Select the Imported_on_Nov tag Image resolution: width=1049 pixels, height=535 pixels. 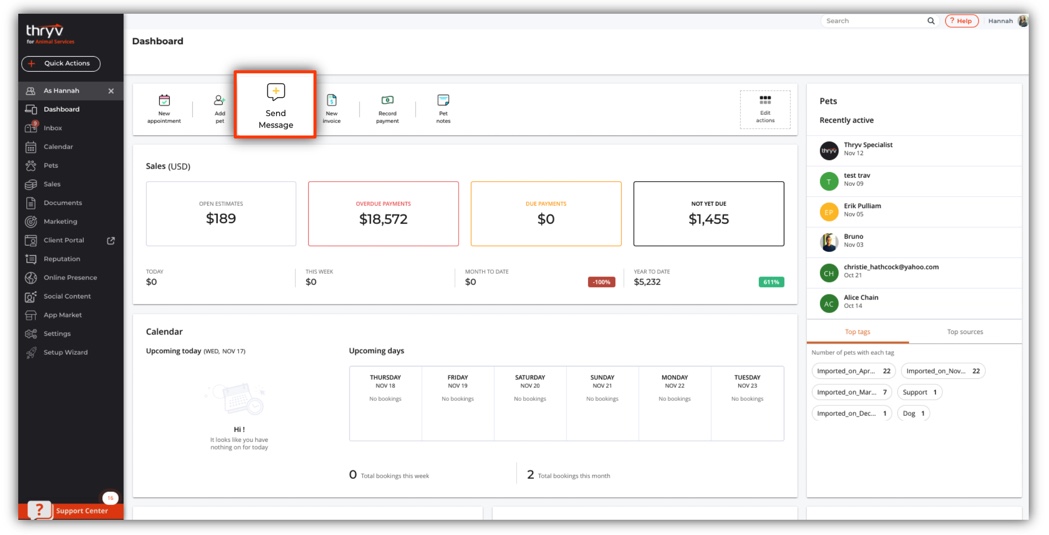943,371
